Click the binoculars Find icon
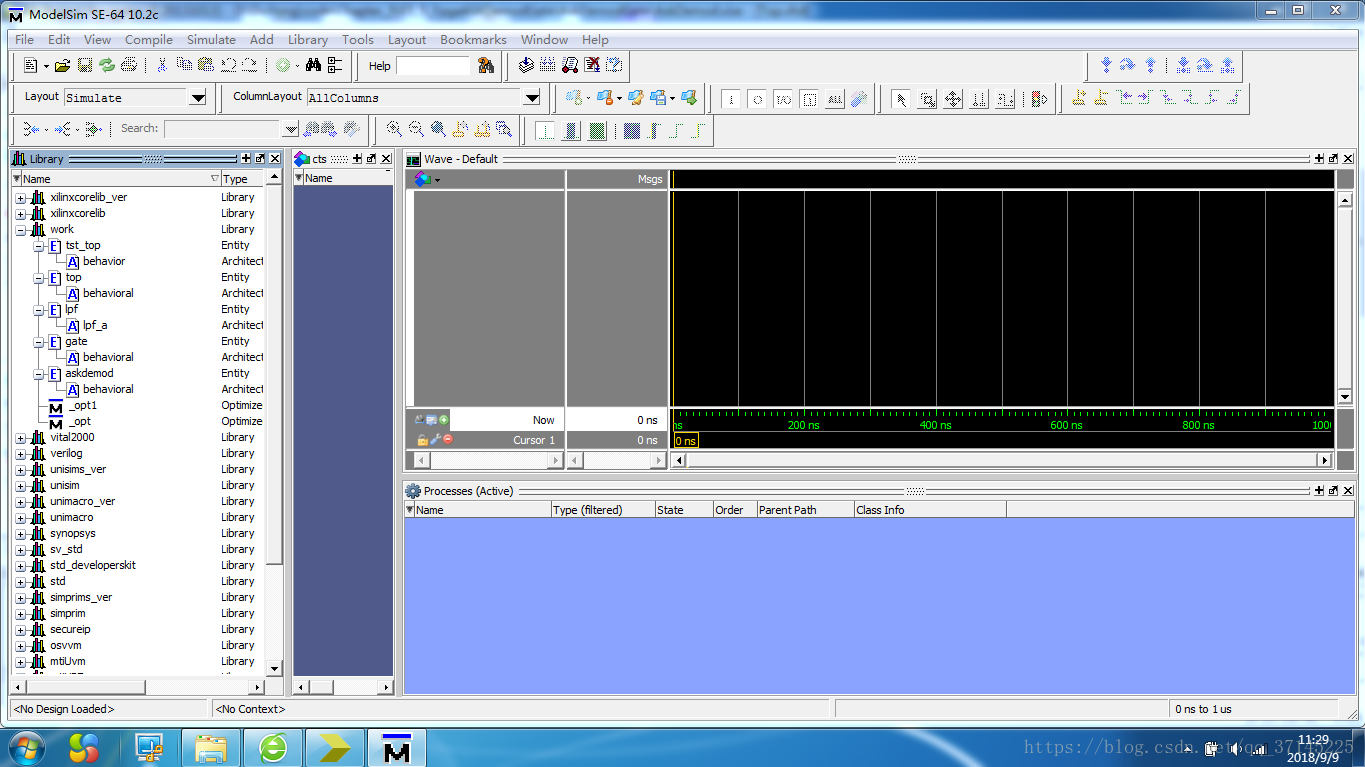 313,65
